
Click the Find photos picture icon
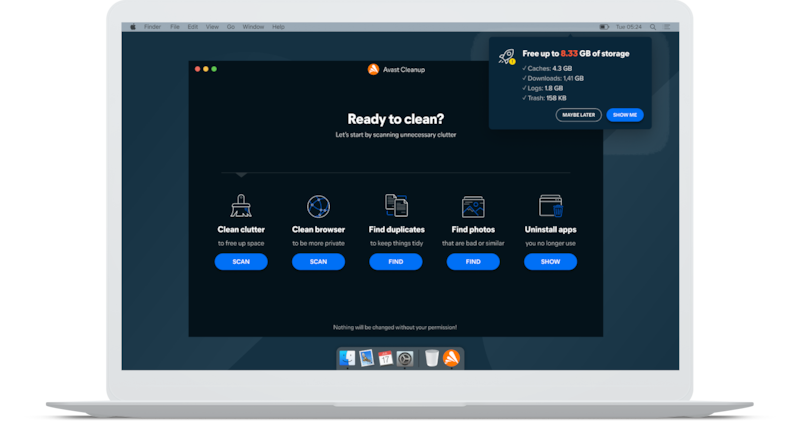coord(473,206)
